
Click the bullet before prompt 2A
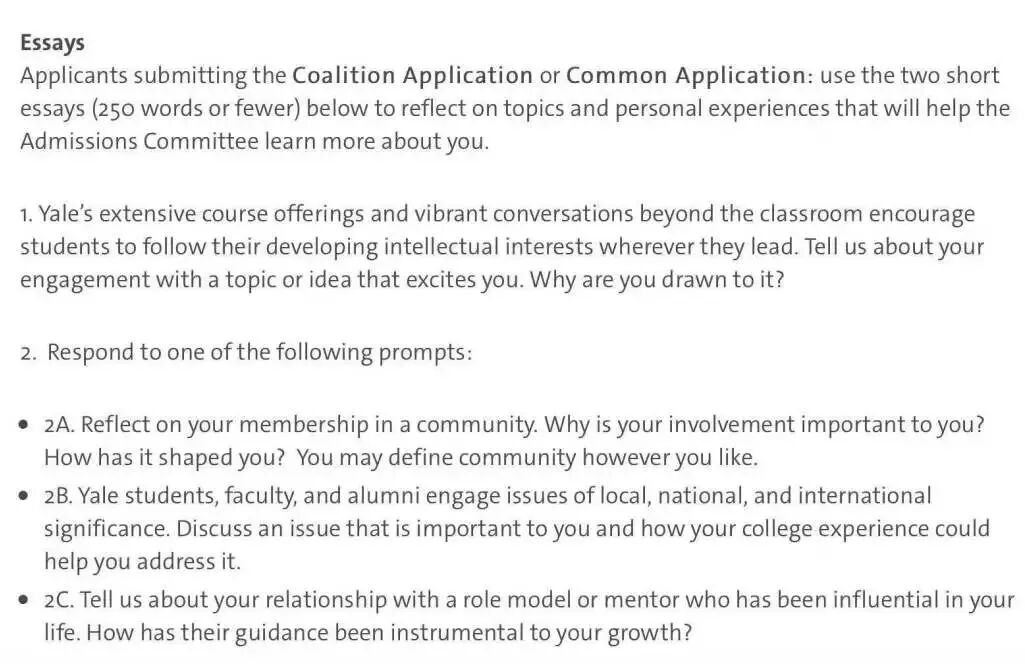pos(24,425)
